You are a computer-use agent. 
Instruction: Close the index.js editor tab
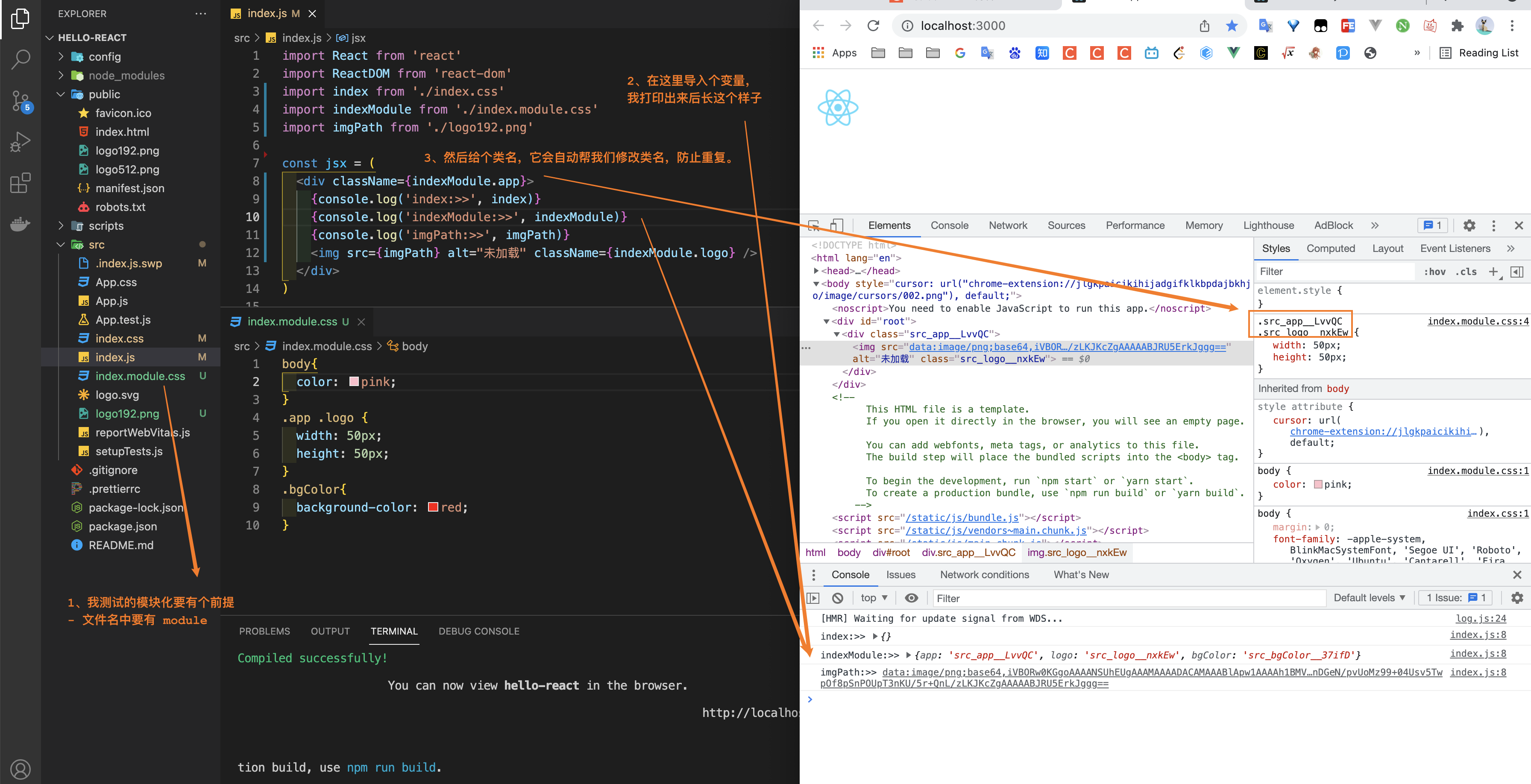click(312, 14)
